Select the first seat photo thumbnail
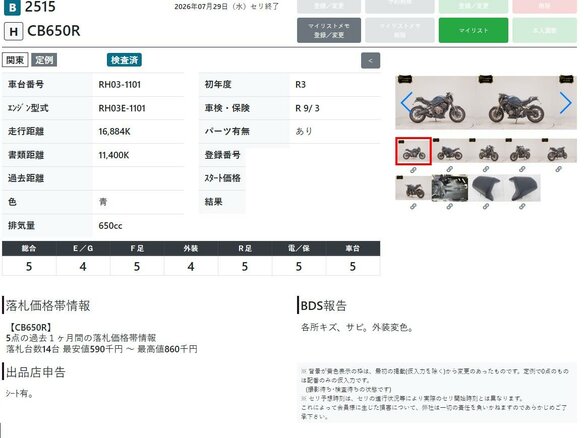 point(486,188)
